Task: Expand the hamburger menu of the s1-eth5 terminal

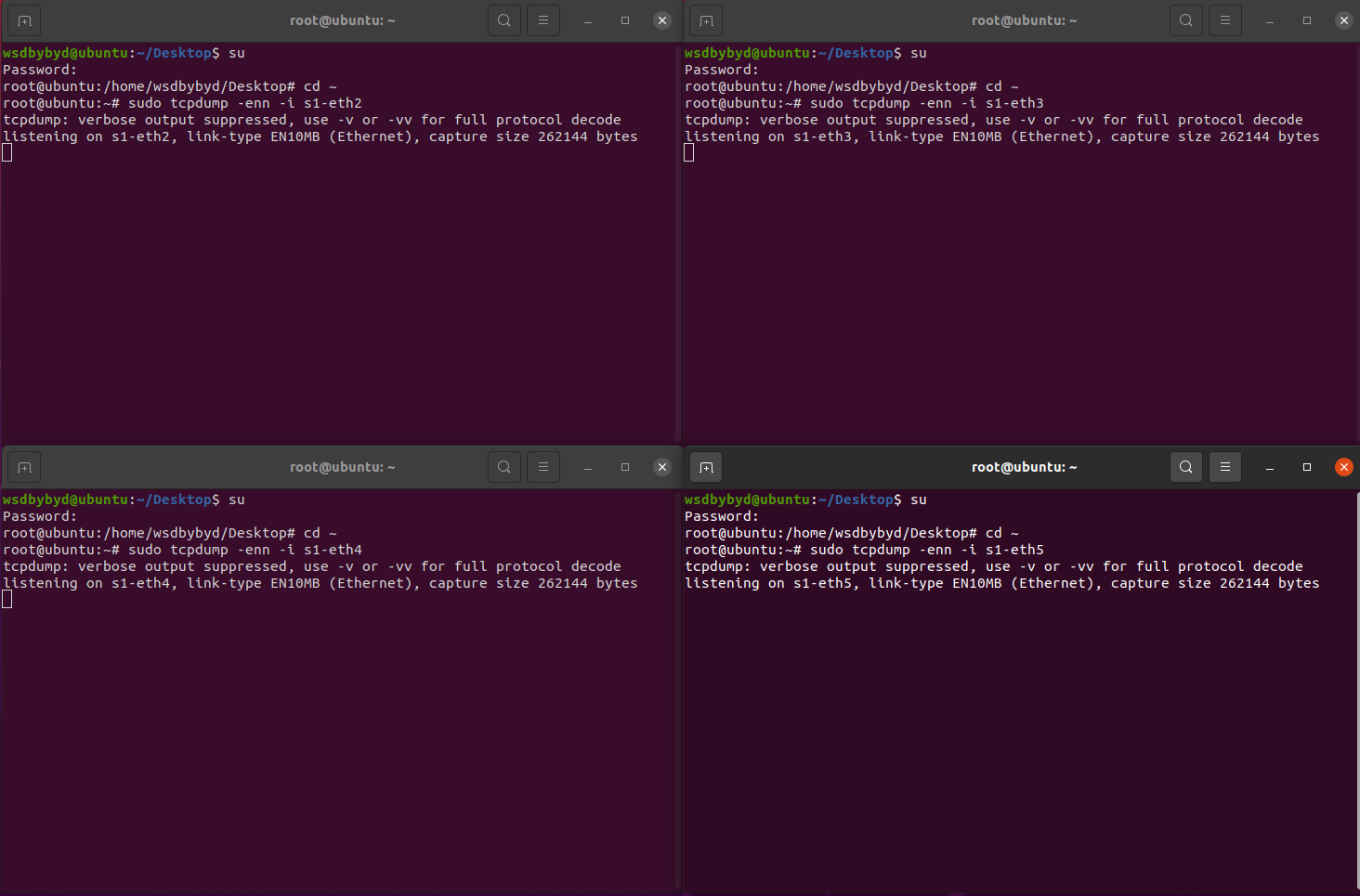Action: (1225, 467)
